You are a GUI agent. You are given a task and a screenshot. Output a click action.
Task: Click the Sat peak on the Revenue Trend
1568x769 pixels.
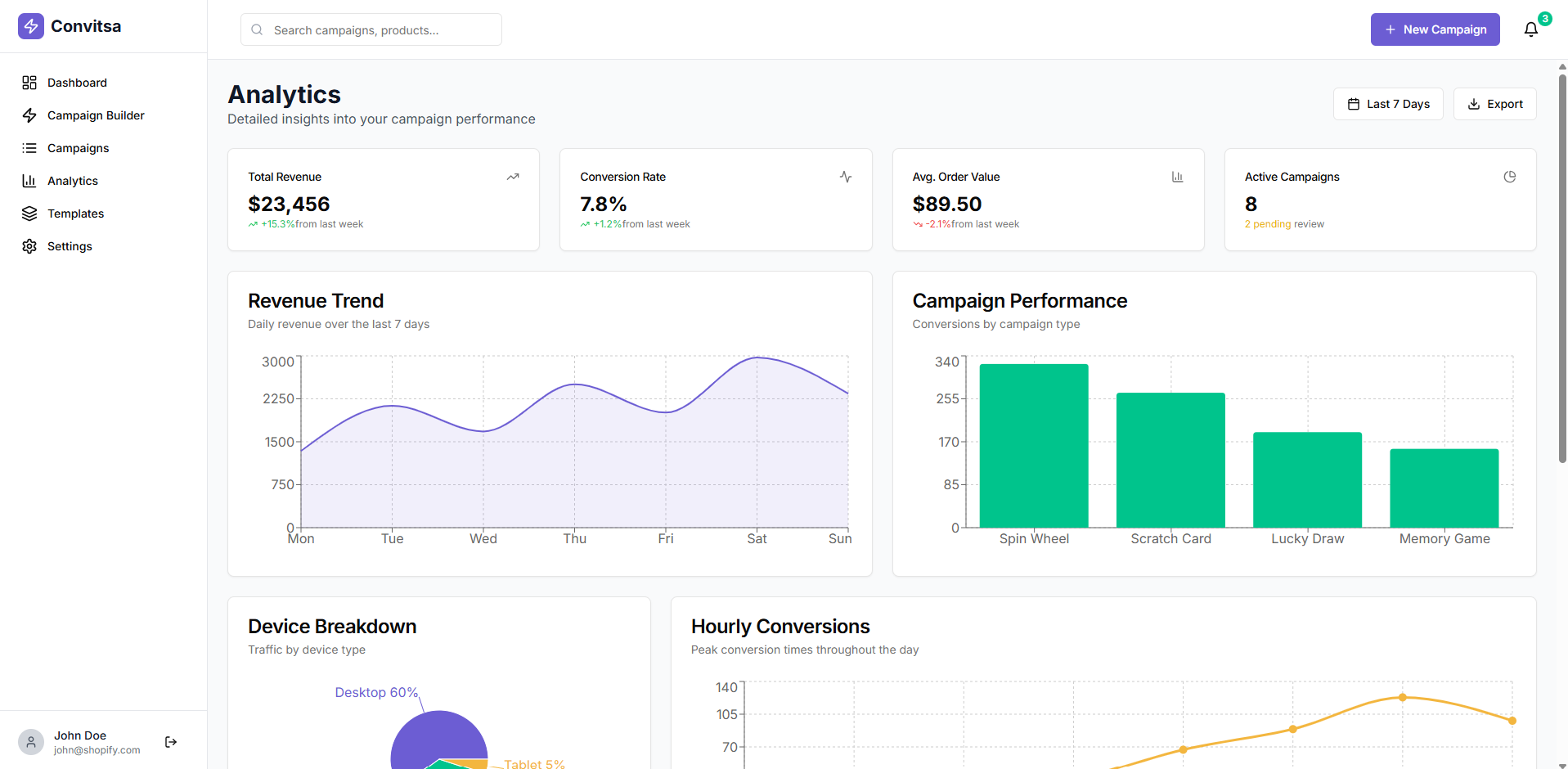point(757,358)
